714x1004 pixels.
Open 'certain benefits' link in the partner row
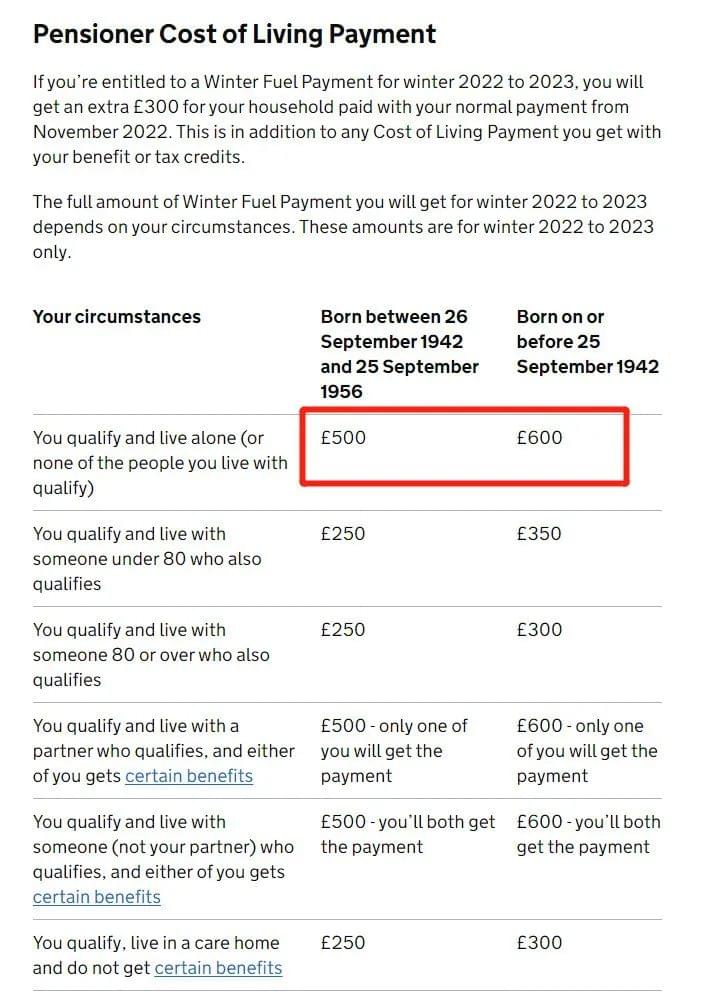click(x=188, y=776)
